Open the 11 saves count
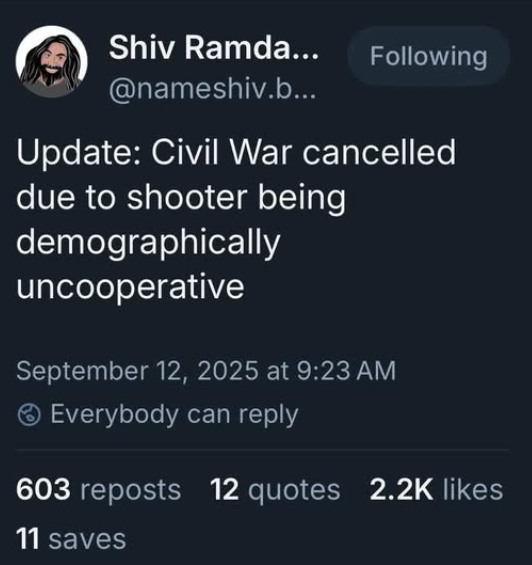 [x=71, y=539]
